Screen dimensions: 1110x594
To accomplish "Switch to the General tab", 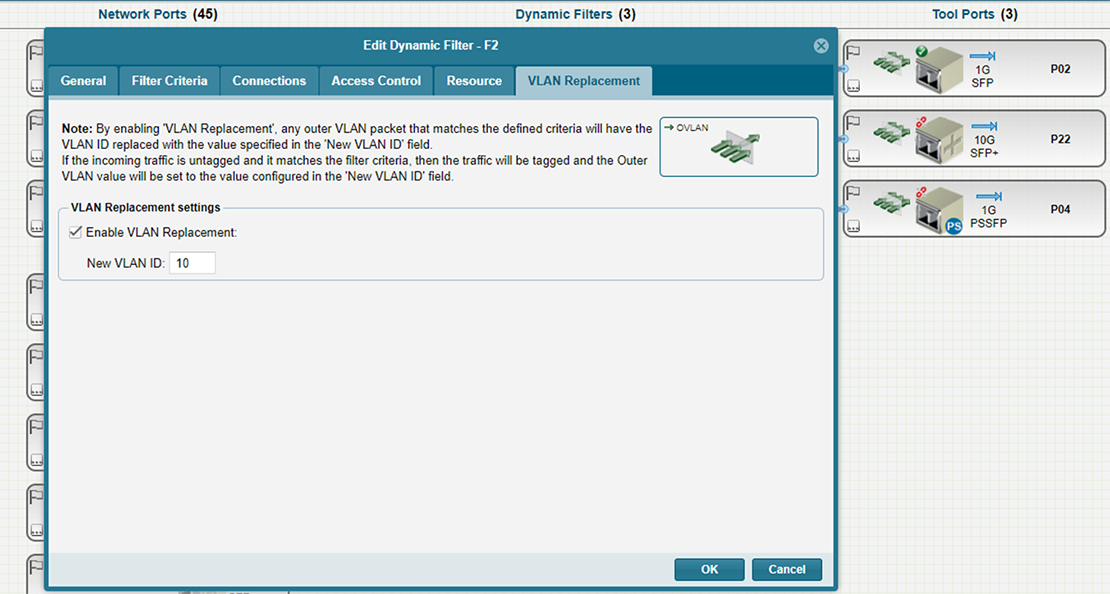I will [83, 81].
